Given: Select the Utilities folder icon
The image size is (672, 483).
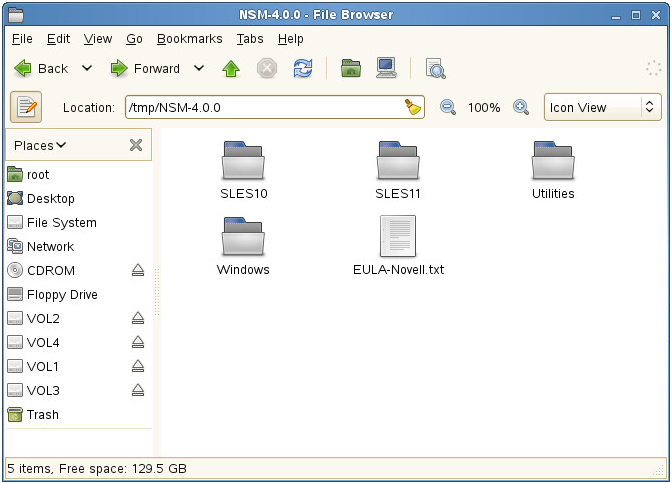Looking at the screenshot, I should point(553,160).
